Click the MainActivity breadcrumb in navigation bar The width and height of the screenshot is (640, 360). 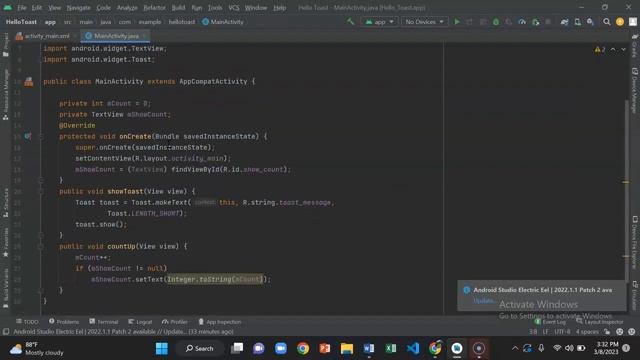coord(223,22)
